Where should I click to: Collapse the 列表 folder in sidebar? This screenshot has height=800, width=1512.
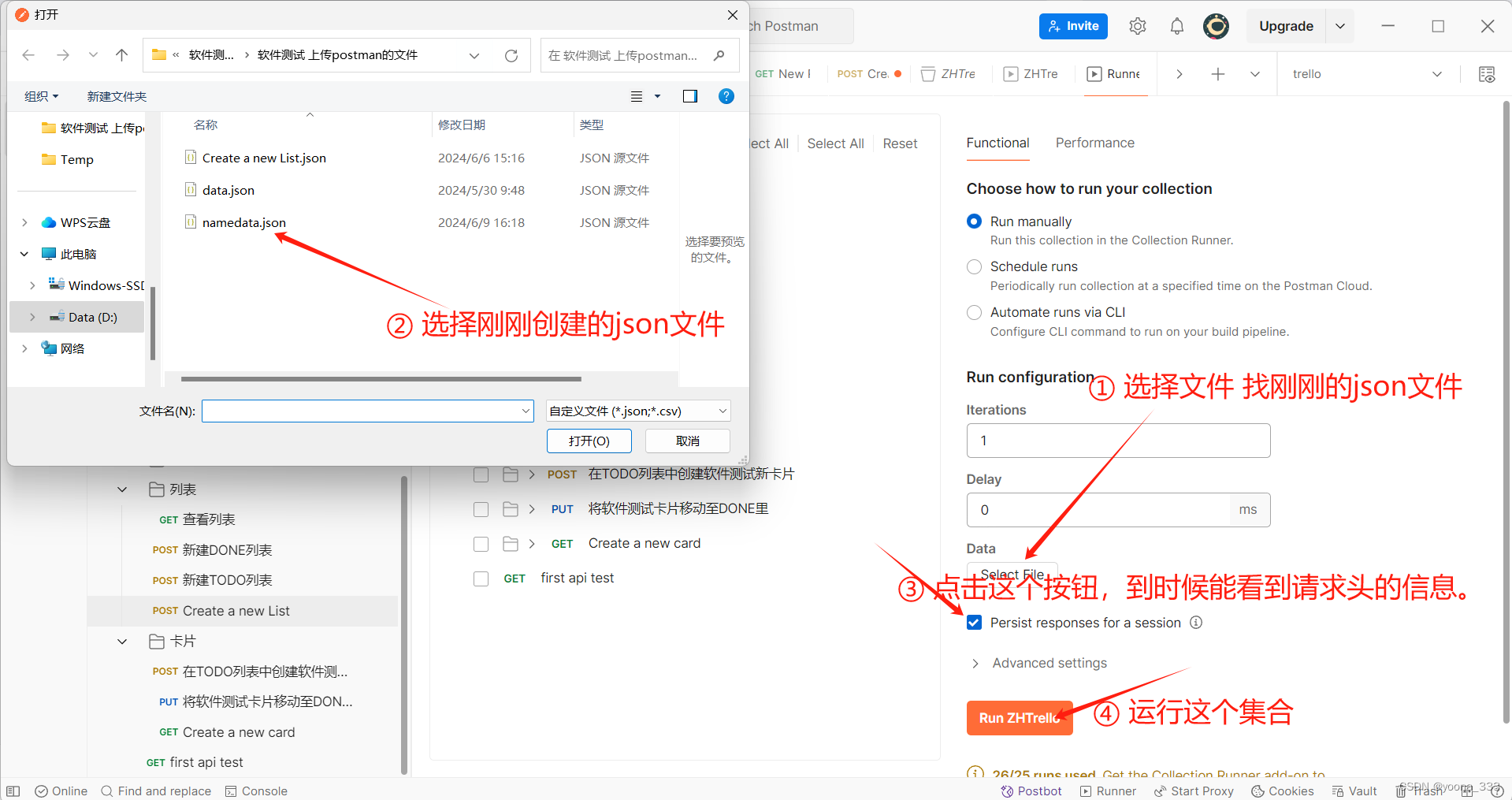(122, 489)
